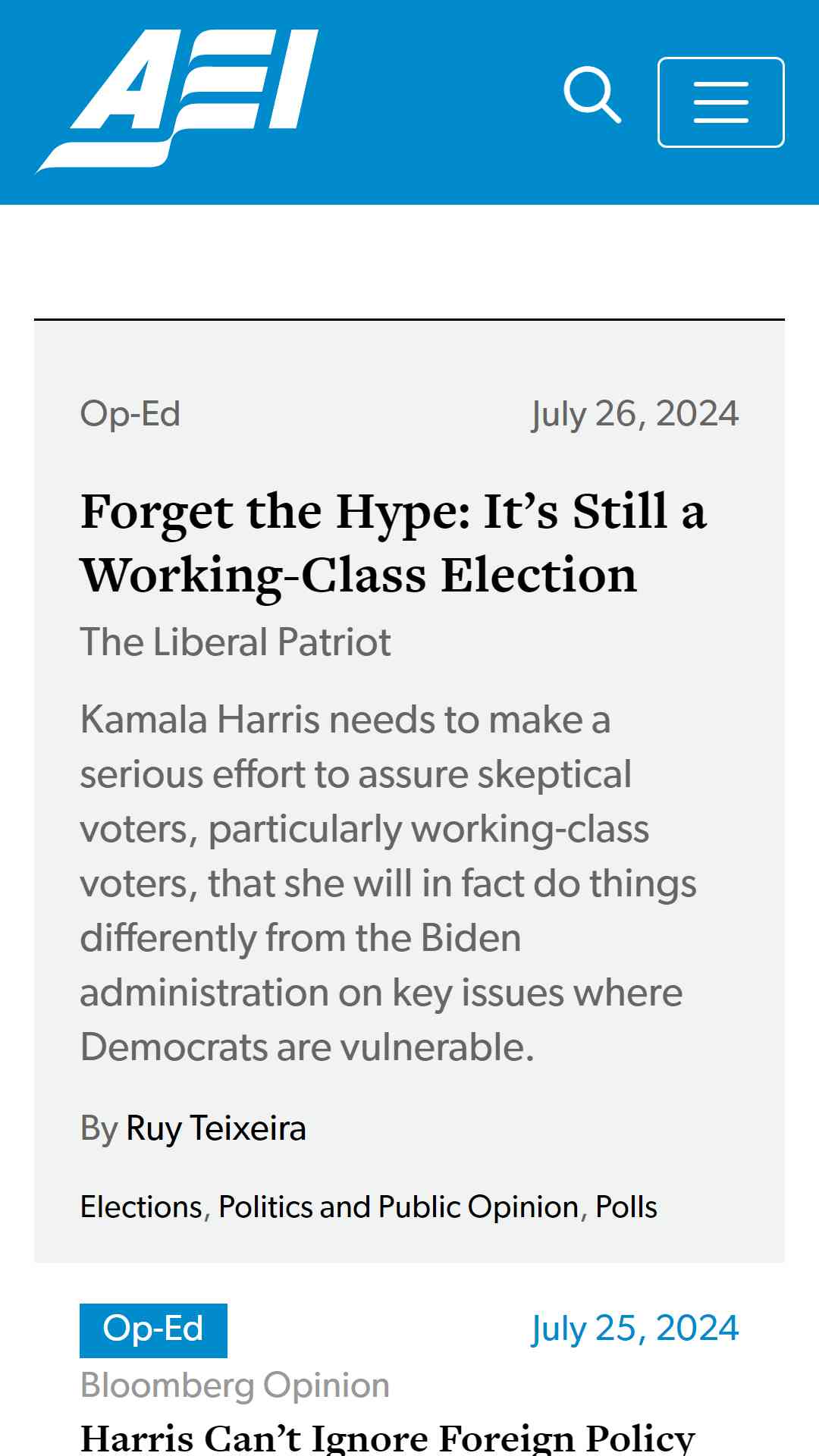Open the hamburger menu button
This screenshot has height=1456, width=819.
(720, 102)
